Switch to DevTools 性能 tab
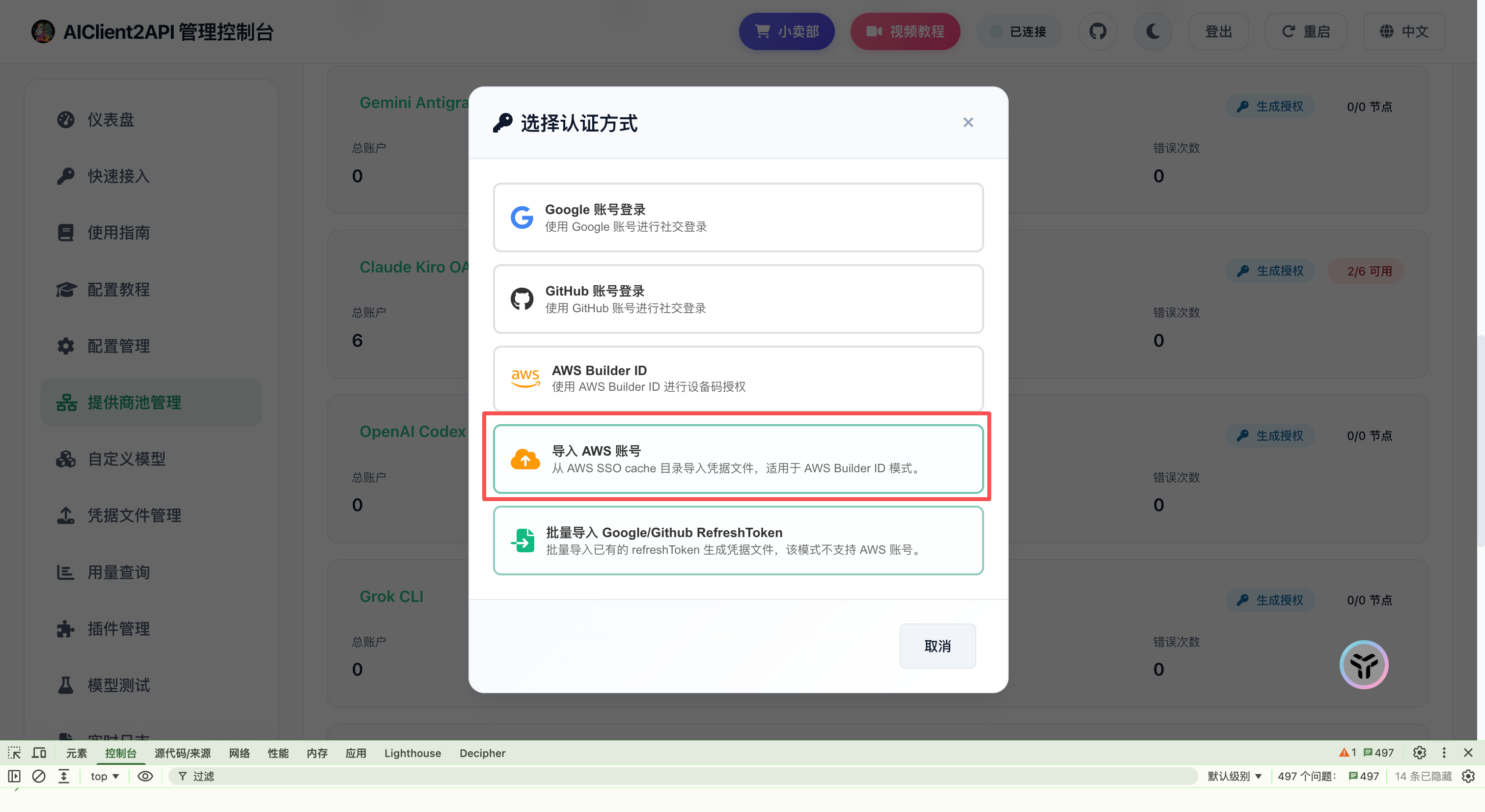The height and width of the screenshot is (812, 1485). 278,753
